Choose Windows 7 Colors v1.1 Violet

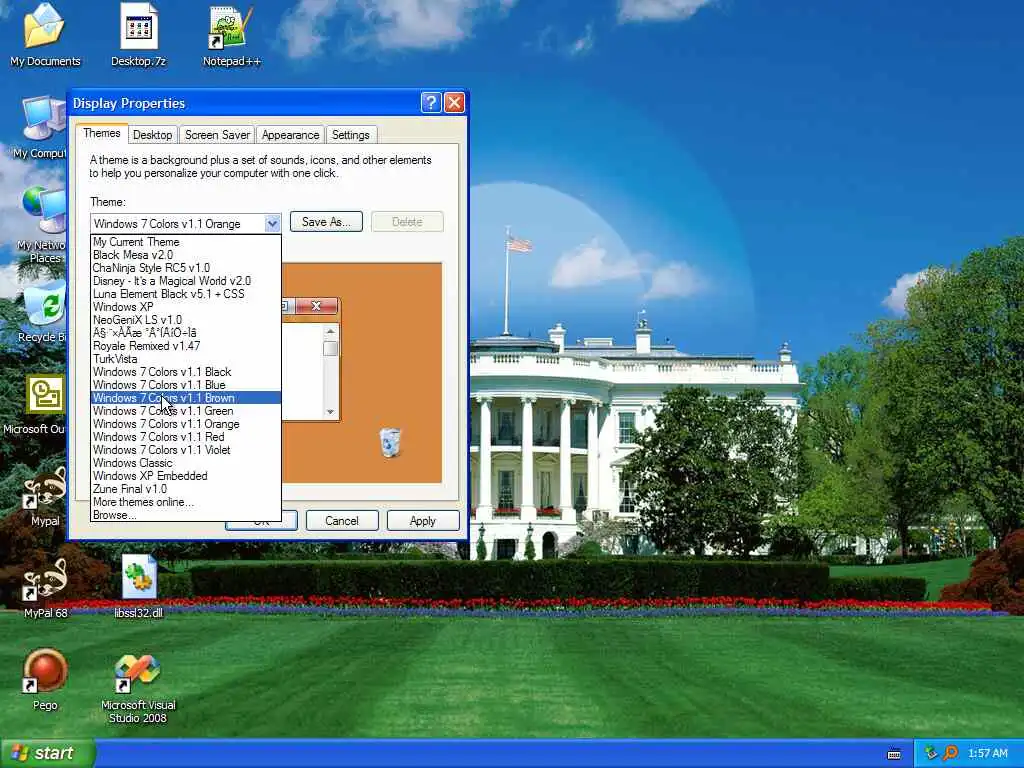pyautogui.click(x=185, y=451)
